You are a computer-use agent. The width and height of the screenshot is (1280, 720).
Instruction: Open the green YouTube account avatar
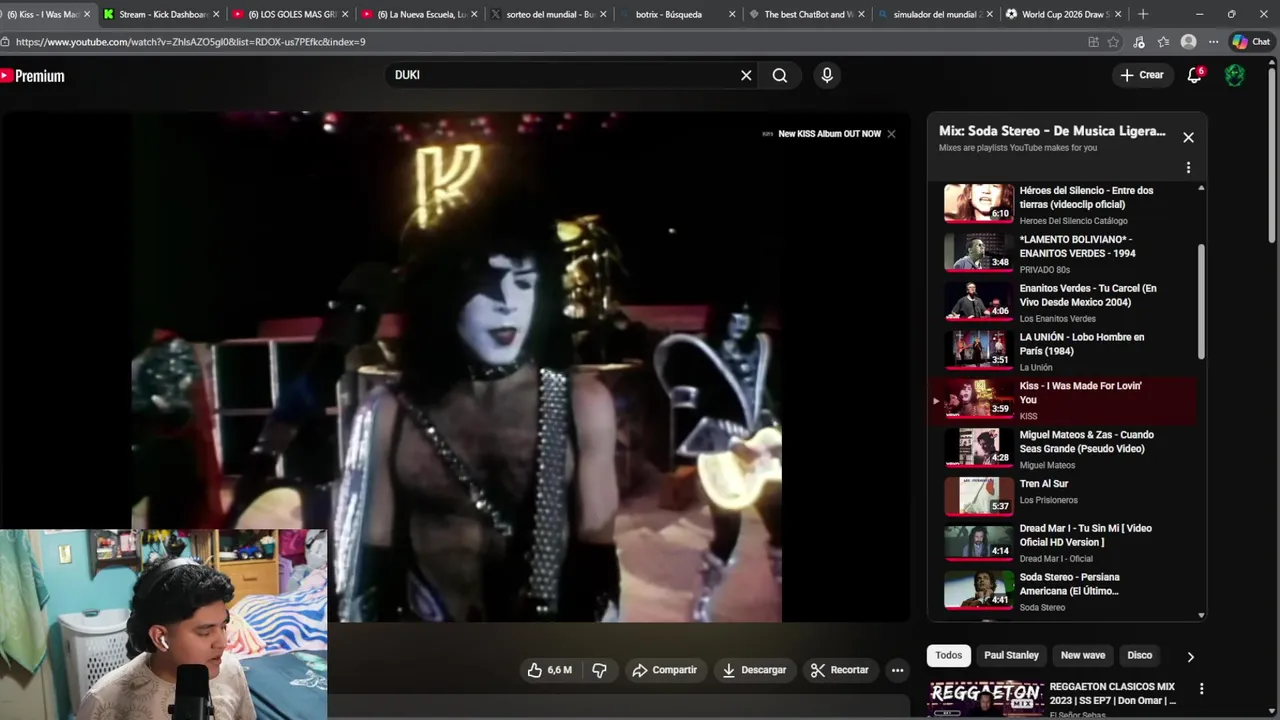(1235, 75)
